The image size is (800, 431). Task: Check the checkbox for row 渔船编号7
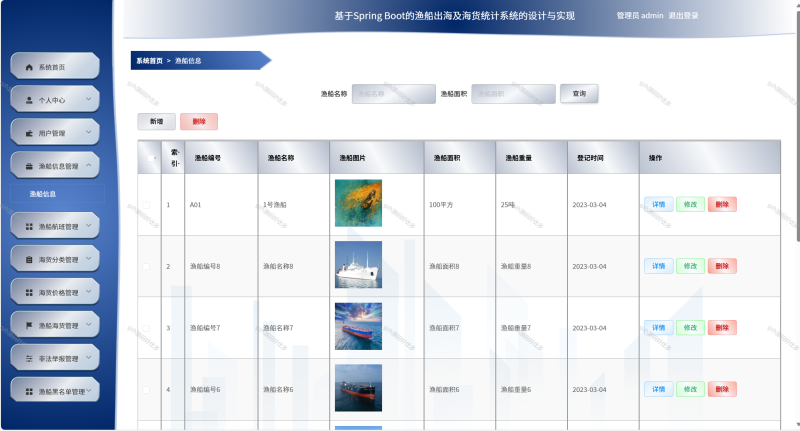(x=146, y=328)
